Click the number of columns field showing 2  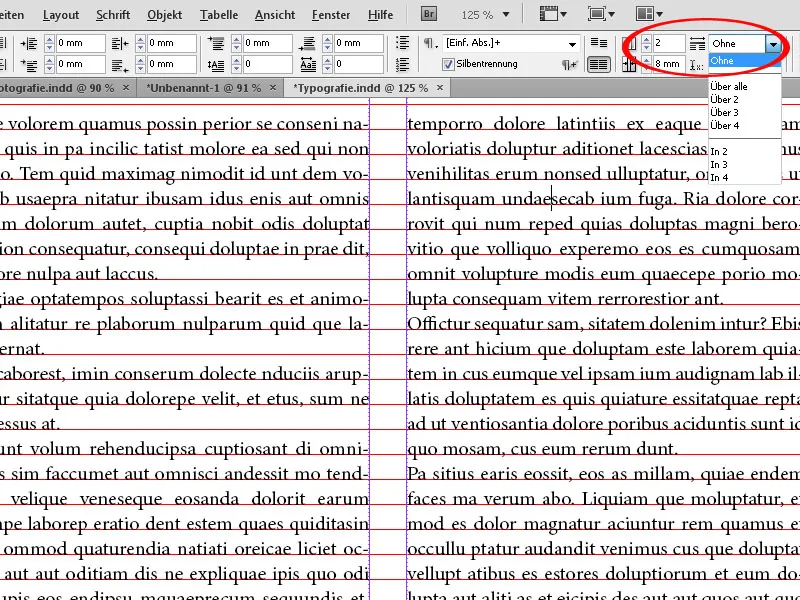tap(669, 43)
